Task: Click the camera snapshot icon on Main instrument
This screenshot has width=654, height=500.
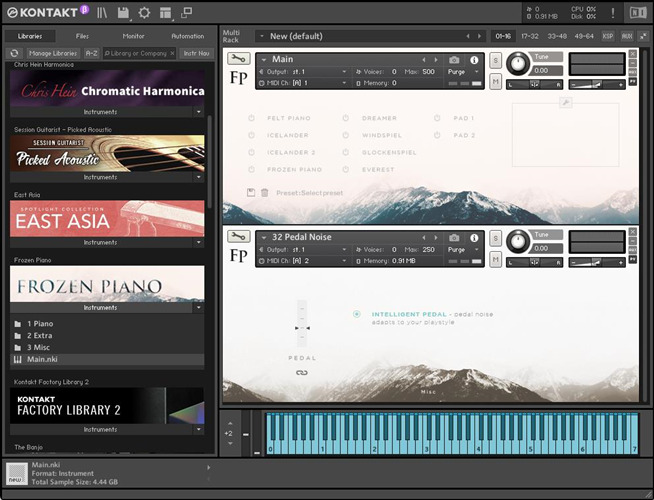Action: (x=454, y=60)
